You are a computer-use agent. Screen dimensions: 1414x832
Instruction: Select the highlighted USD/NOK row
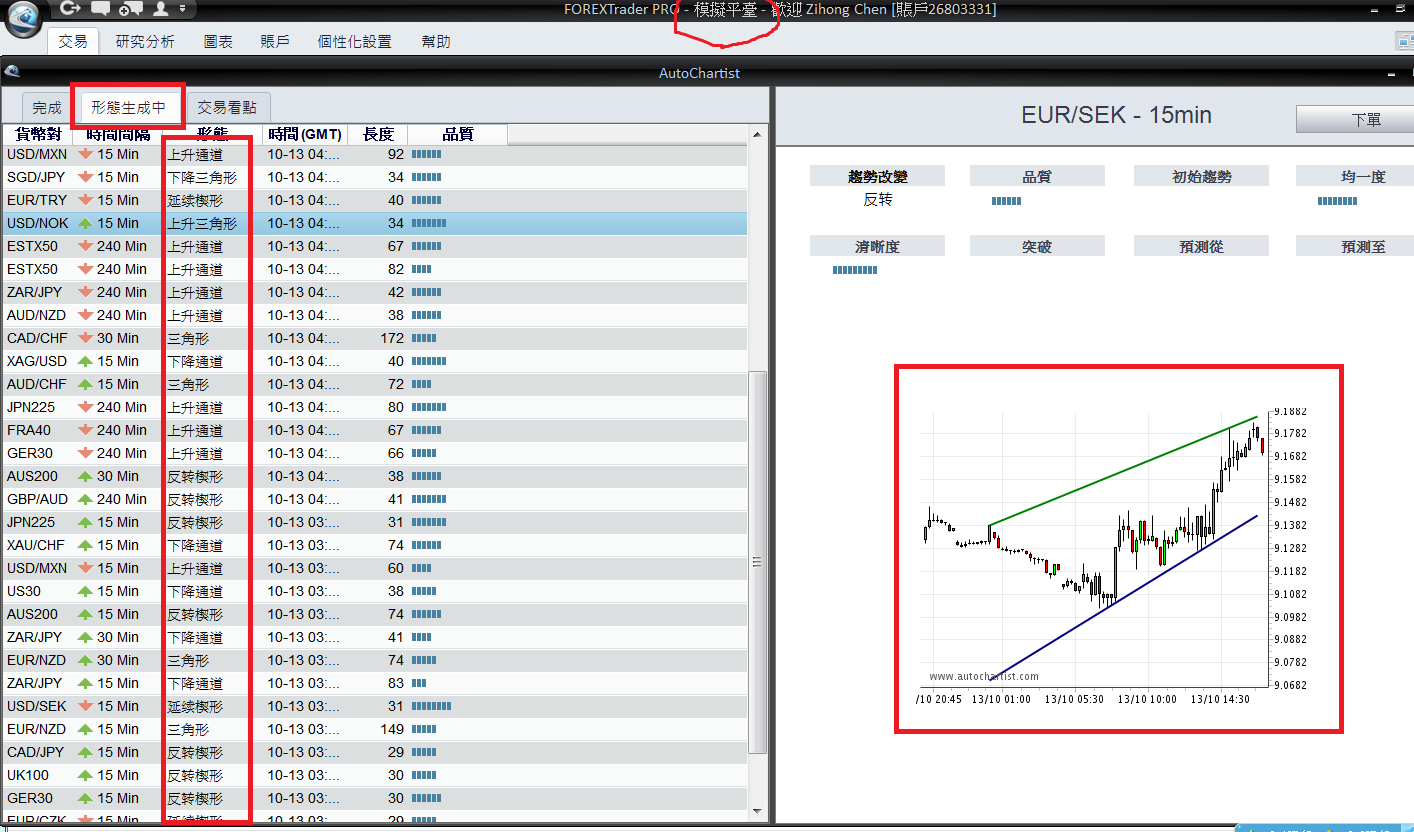pos(375,223)
